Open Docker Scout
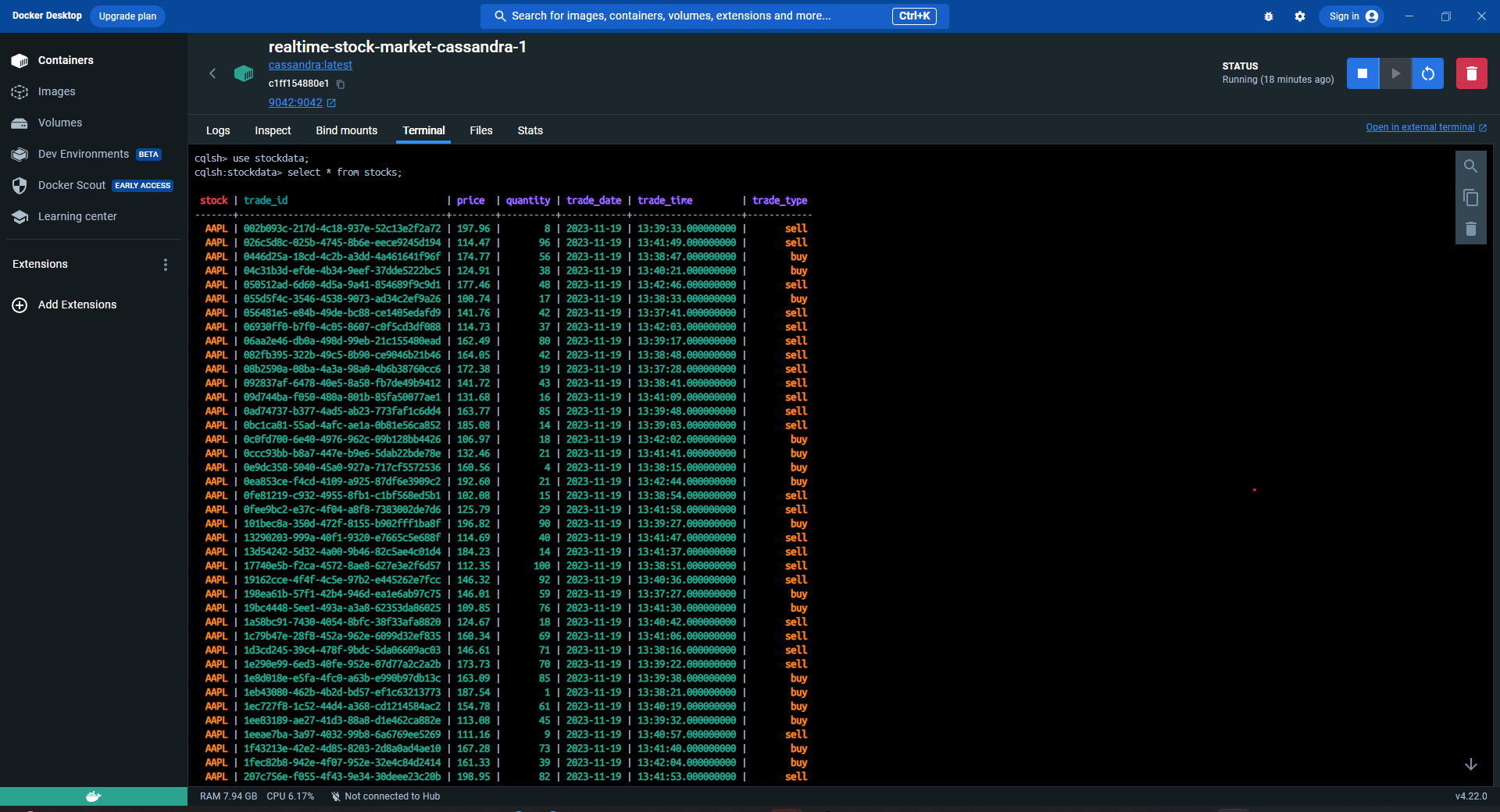The height and width of the screenshot is (812, 1500). tap(71, 185)
